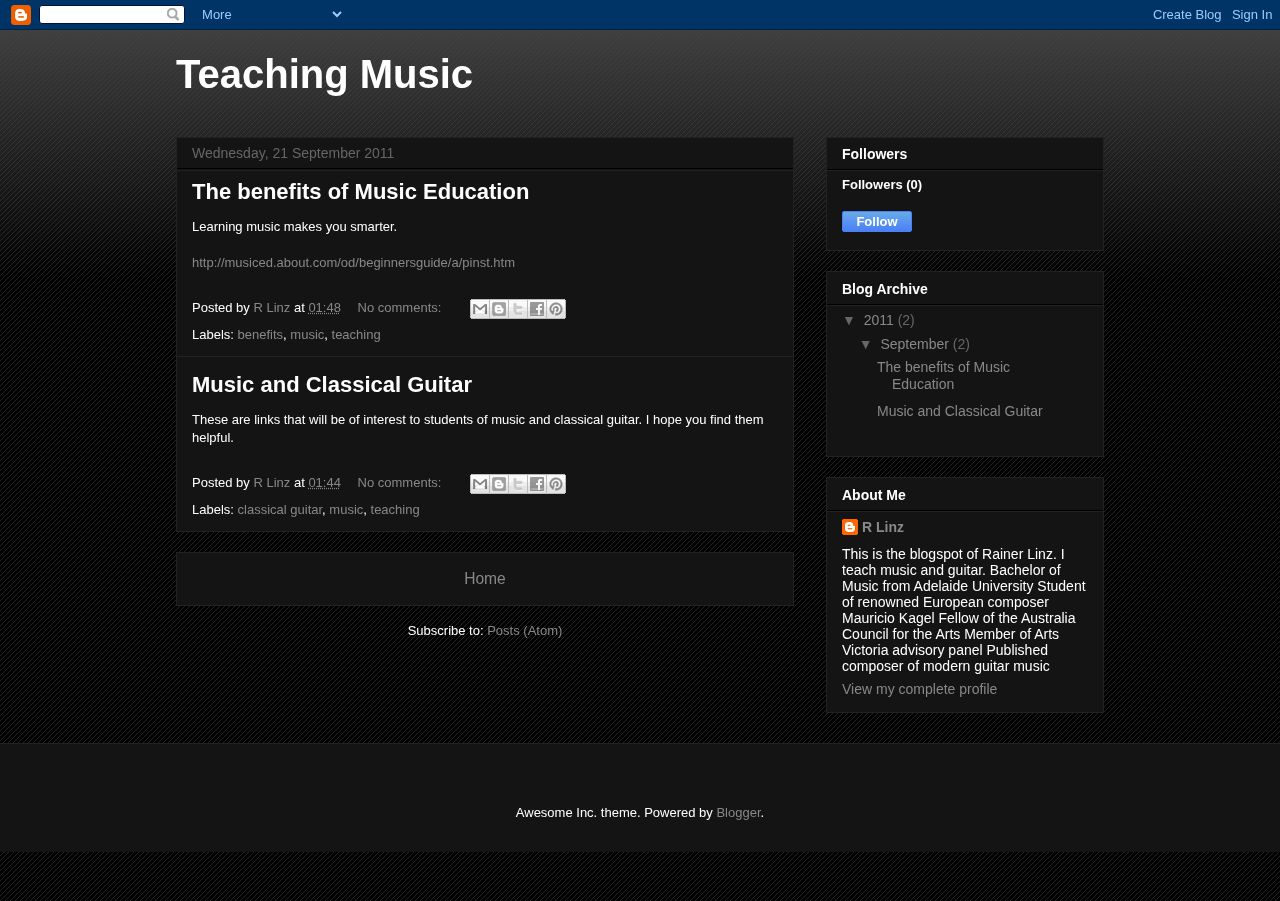
Task: Pin Classical Guitar post to Pinterest
Action: pyautogui.click(x=556, y=484)
